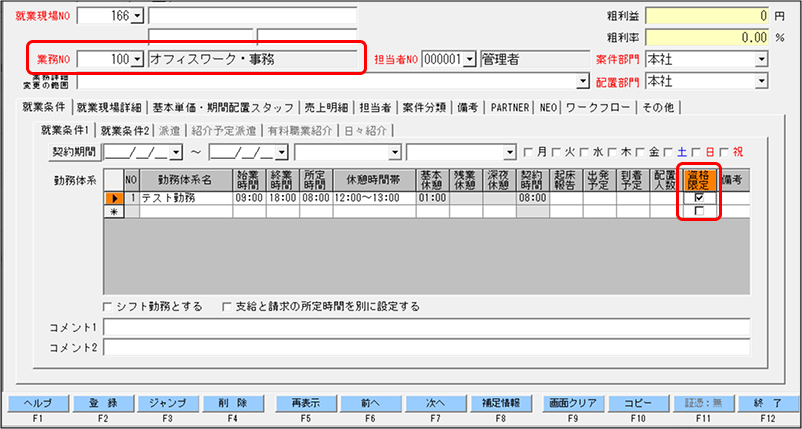Viewport: 802px width, 429px height.
Task: Select the 就業条件1 sub-tab
Action: 64,130
